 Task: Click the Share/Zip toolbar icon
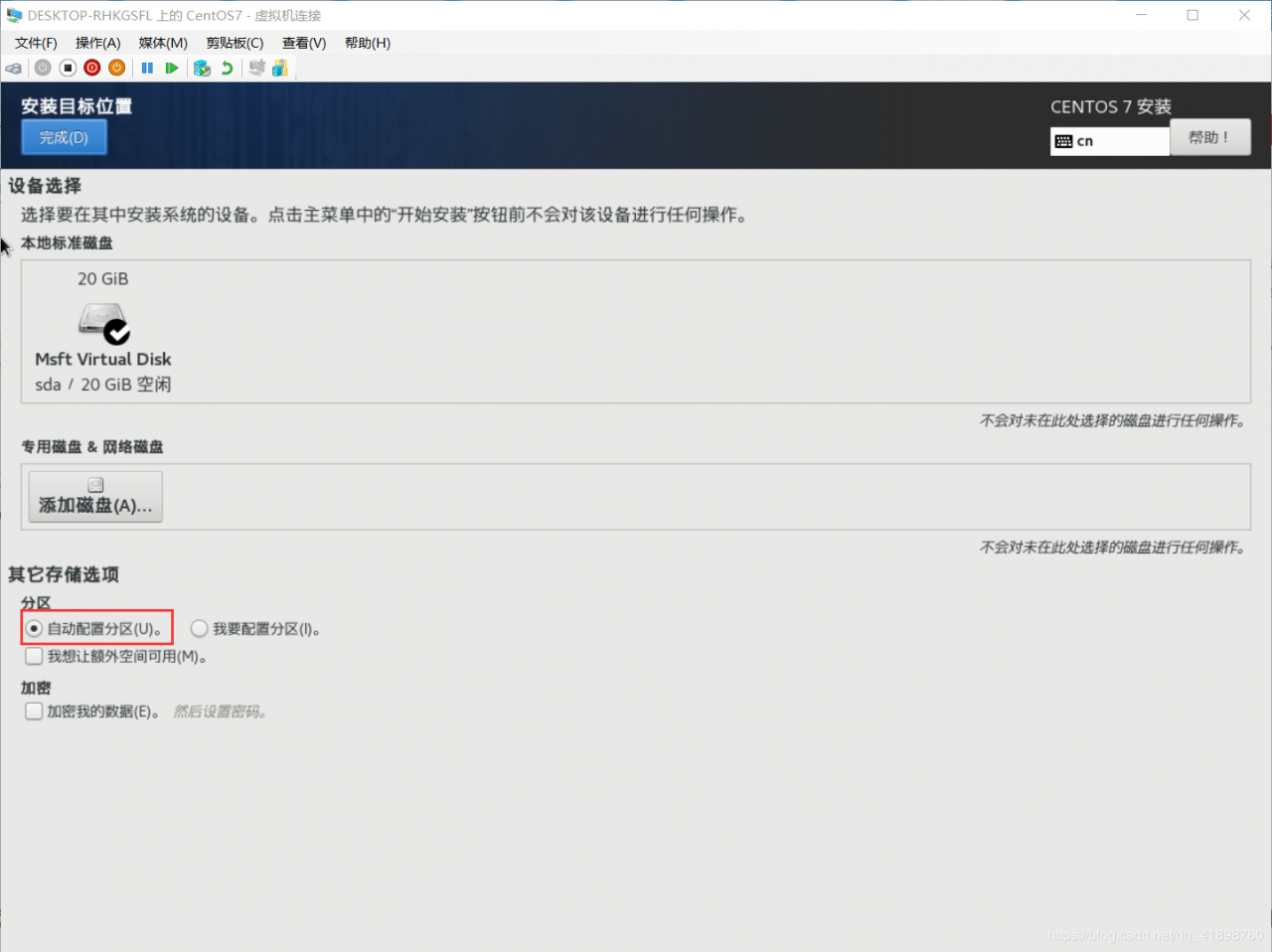(x=280, y=68)
